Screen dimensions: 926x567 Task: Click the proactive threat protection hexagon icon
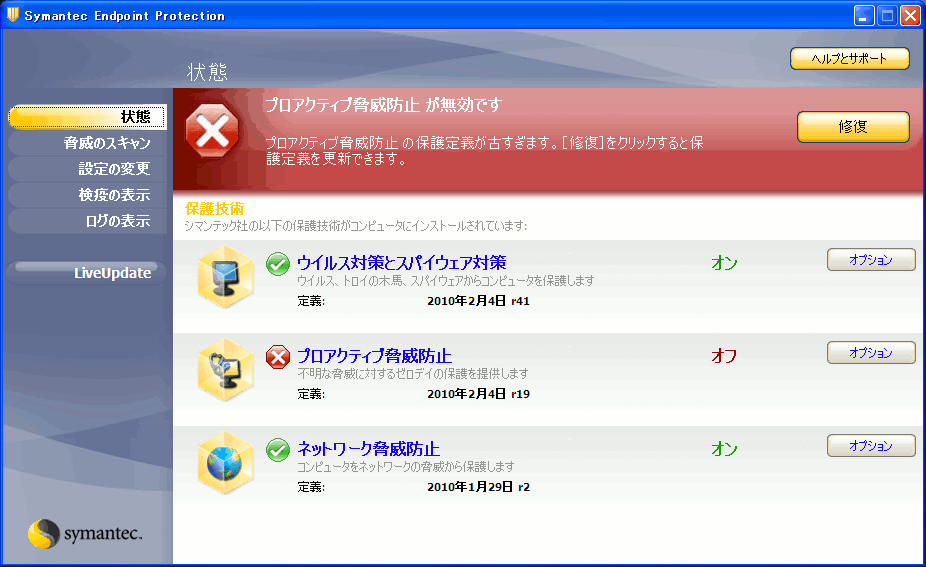coord(225,370)
